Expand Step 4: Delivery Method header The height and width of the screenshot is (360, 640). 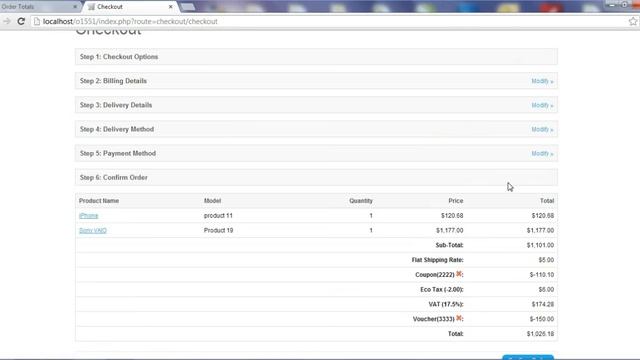[316, 129]
